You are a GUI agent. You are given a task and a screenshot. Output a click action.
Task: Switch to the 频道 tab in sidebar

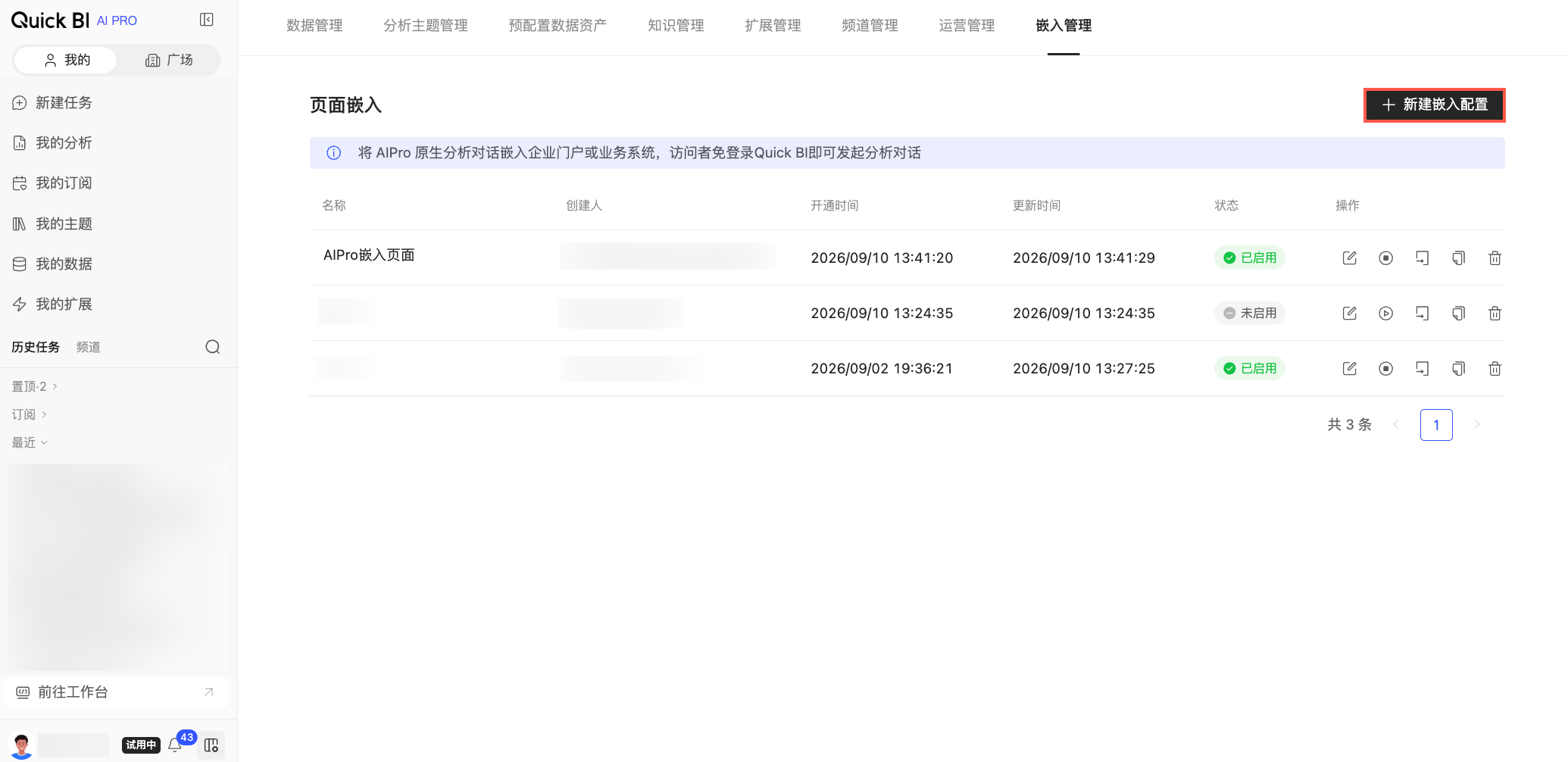tap(89, 347)
